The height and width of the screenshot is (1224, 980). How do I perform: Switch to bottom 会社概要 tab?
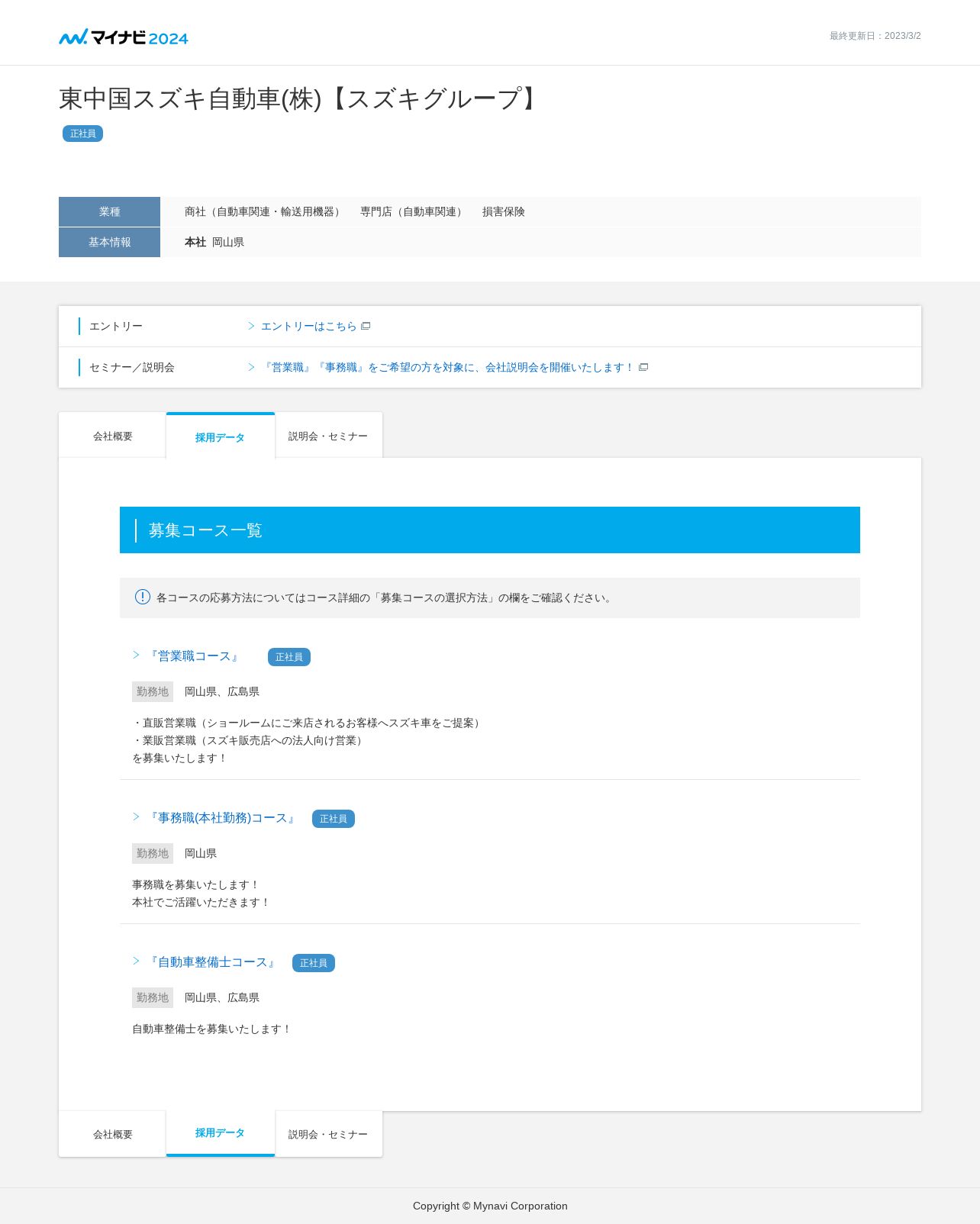click(112, 1134)
